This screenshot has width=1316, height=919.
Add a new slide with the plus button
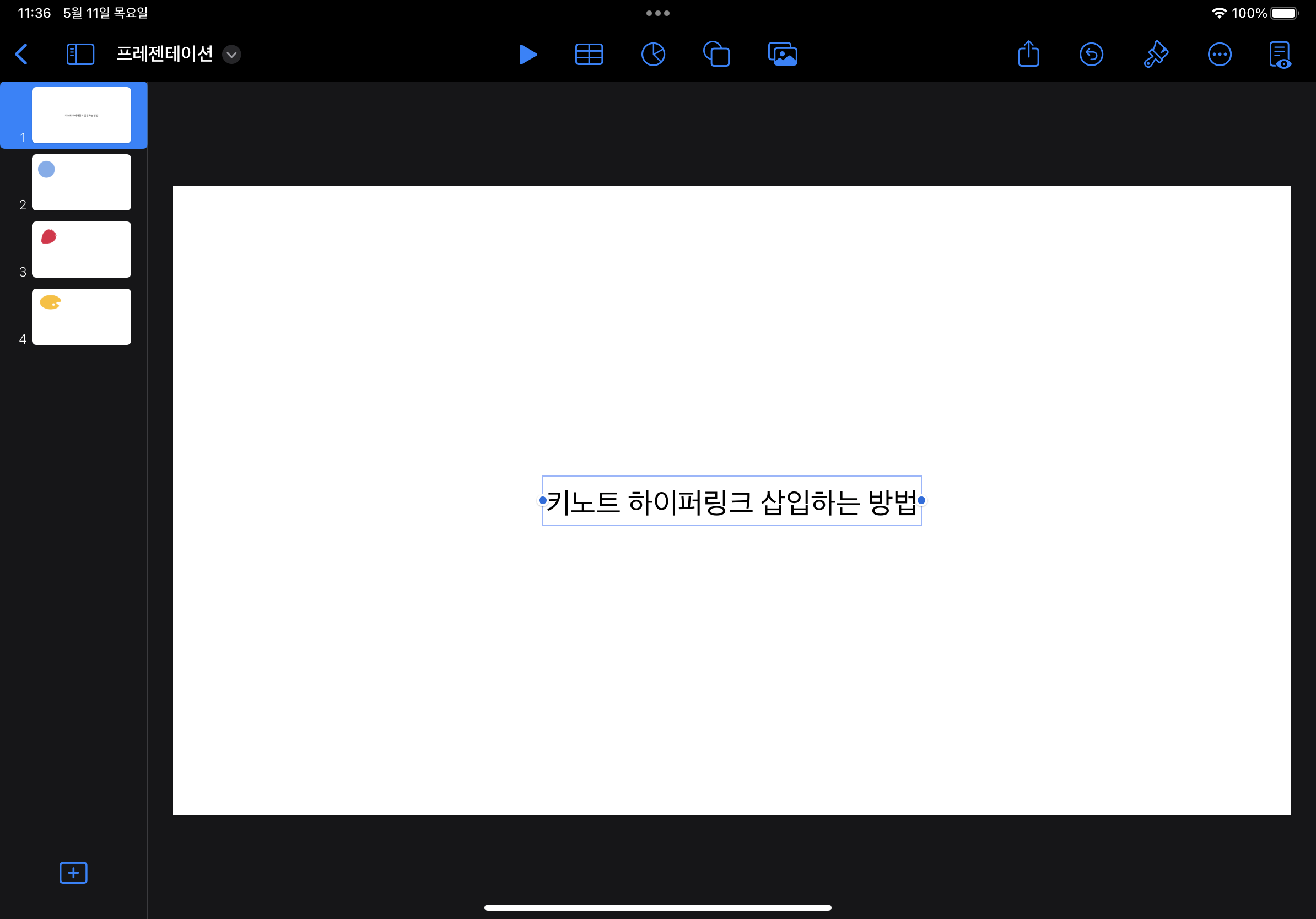[x=73, y=873]
